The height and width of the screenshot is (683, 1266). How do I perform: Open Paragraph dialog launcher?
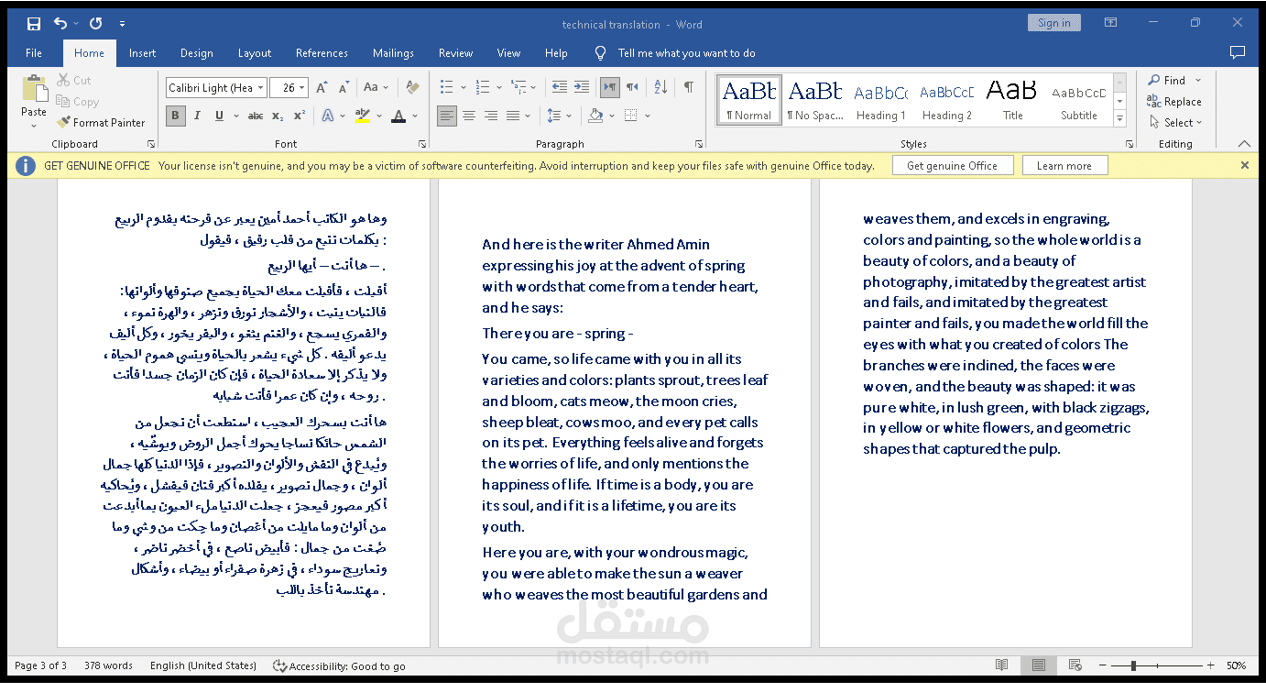(x=699, y=144)
